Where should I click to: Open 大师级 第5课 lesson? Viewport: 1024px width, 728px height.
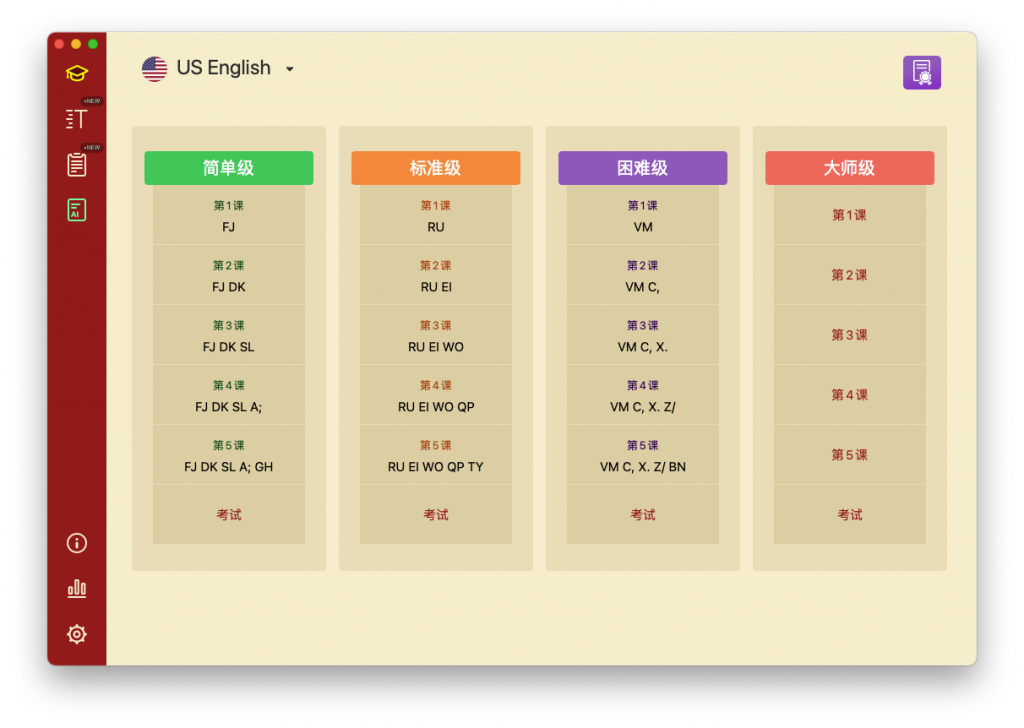[x=850, y=455]
